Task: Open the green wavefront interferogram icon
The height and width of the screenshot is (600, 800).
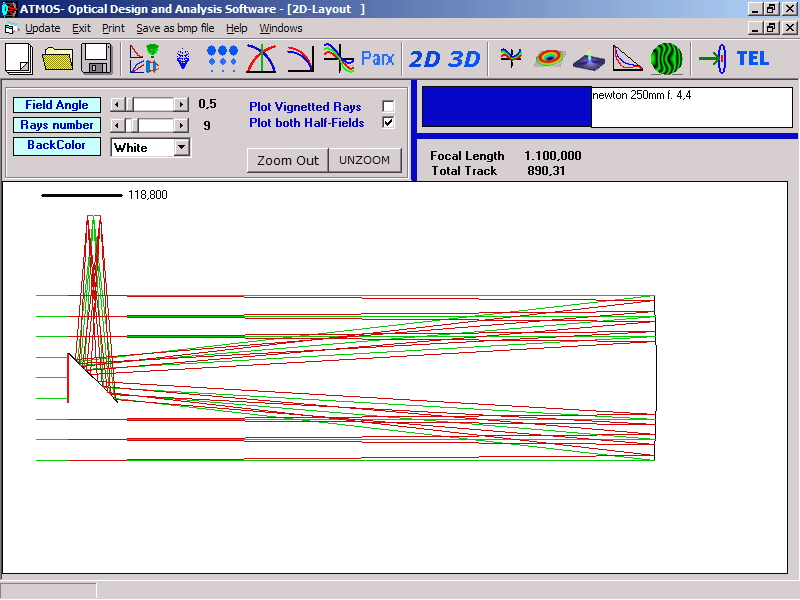Action: (666, 58)
